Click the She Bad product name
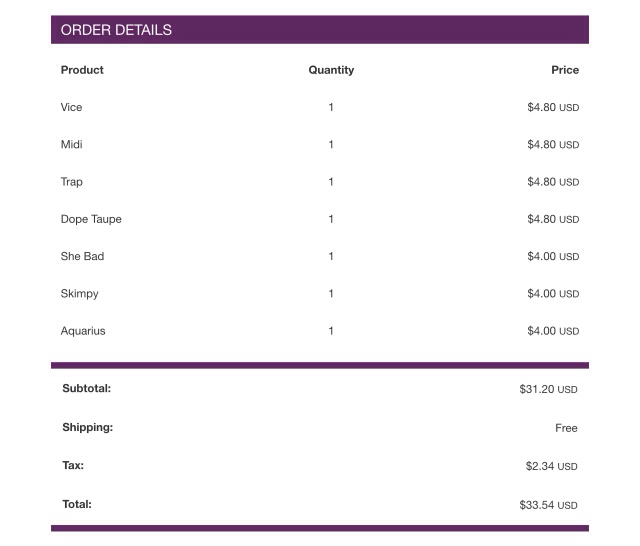Viewport: 640px width, 546px height. click(x=82, y=257)
